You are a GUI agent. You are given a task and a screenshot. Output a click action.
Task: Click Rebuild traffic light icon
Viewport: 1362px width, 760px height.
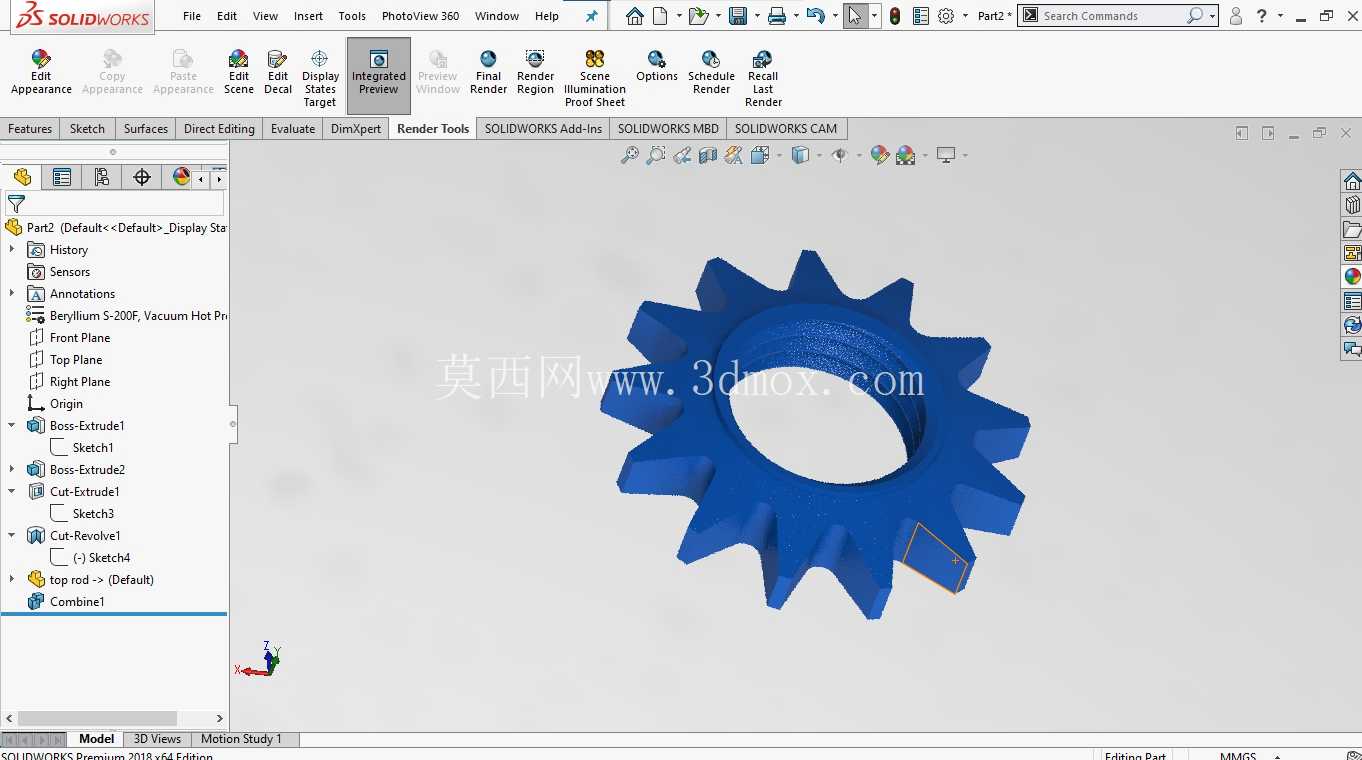[895, 16]
